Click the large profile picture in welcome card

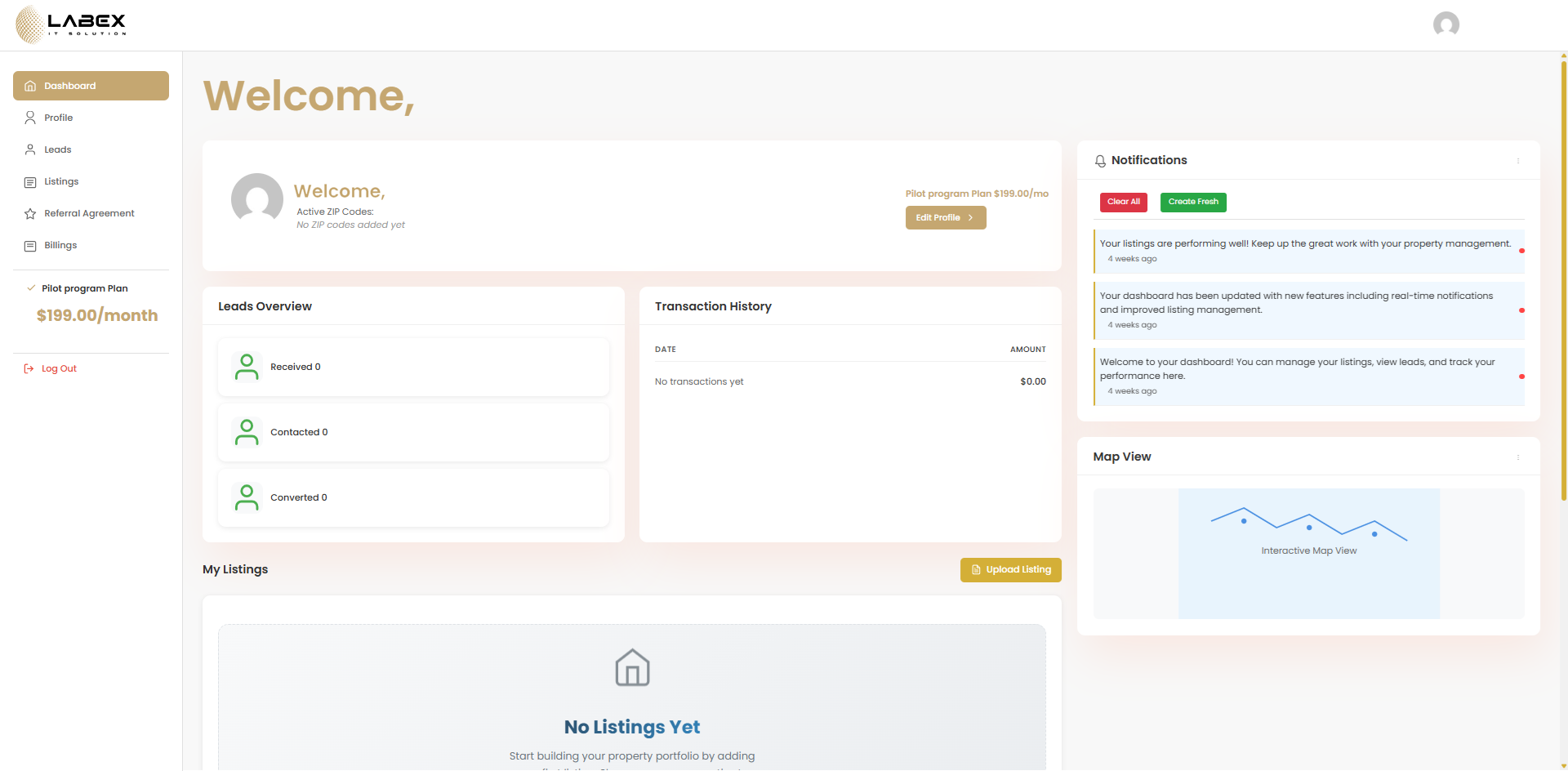pyautogui.click(x=257, y=199)
